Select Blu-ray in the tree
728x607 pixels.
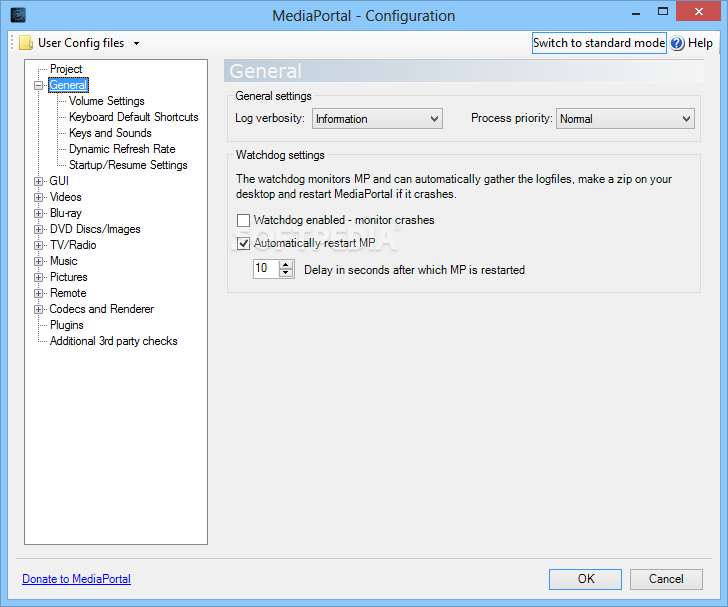tap(65, 213)
